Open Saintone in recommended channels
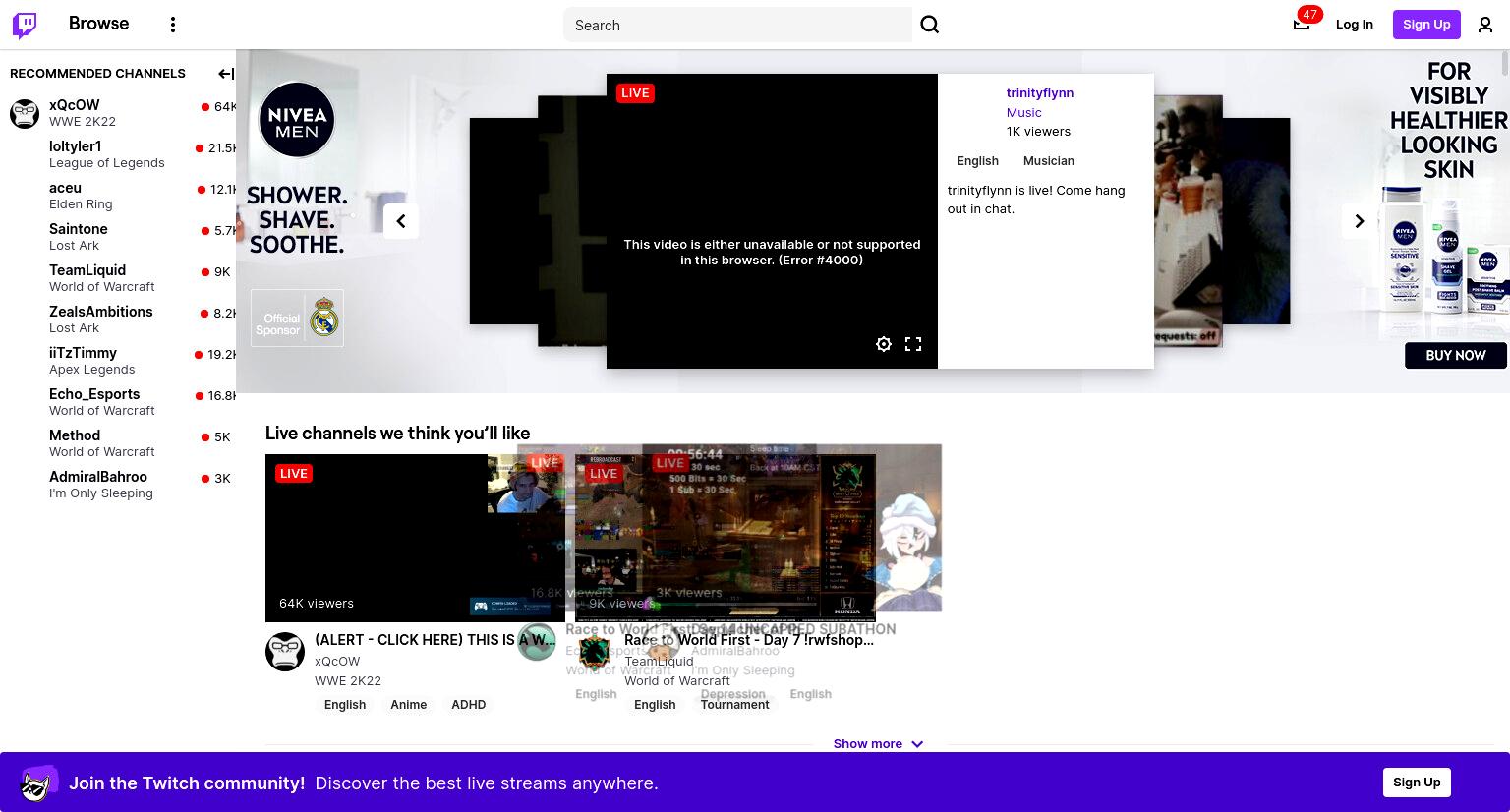1510x812 pixels. (118, 237)
